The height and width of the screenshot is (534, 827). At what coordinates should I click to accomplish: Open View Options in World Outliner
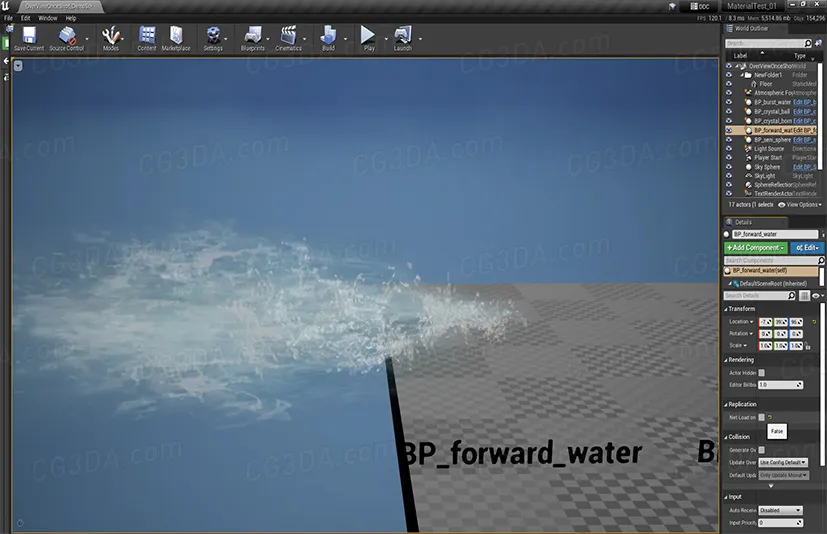coord(800,205)
